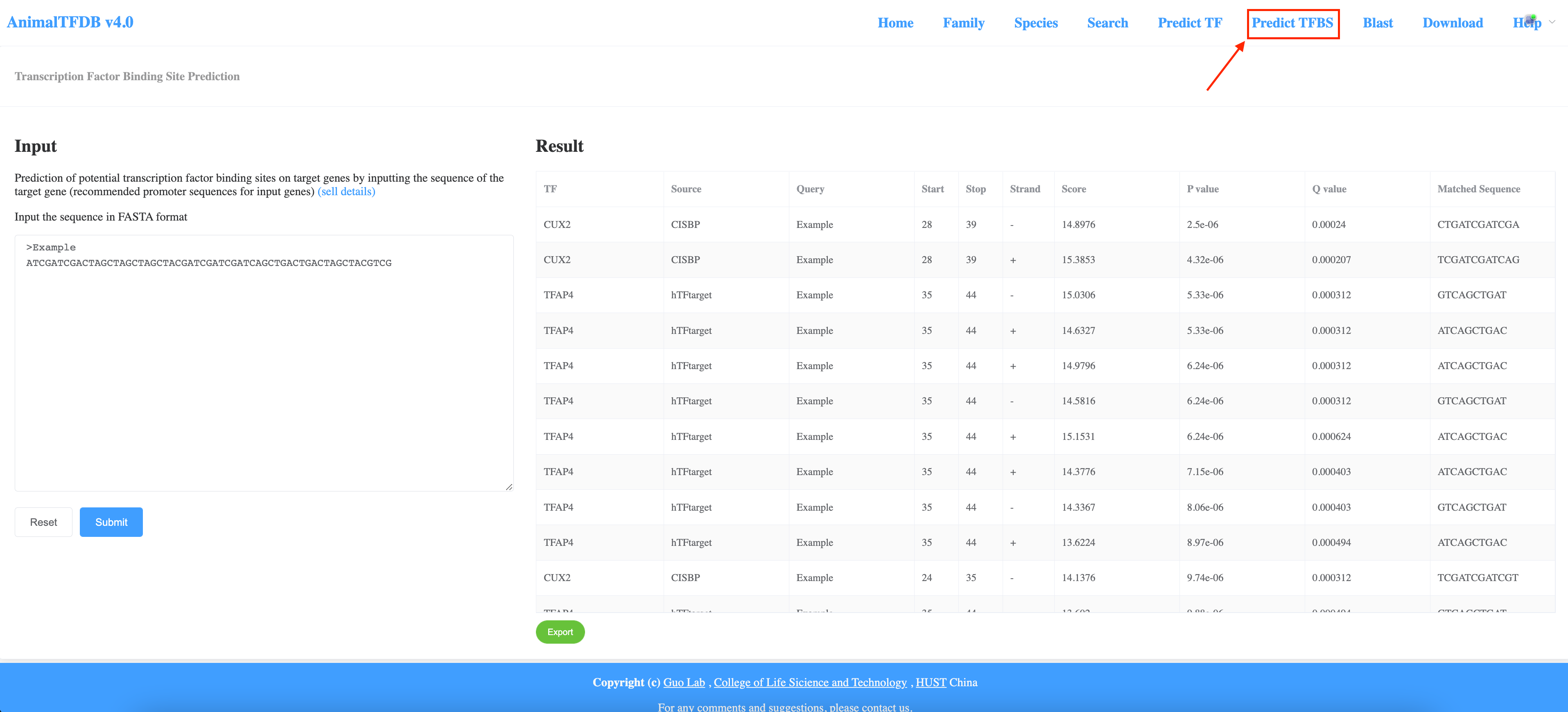Select the Predict TFBS menu item
1568x712 pixels.
click(x=1292, y=23)
